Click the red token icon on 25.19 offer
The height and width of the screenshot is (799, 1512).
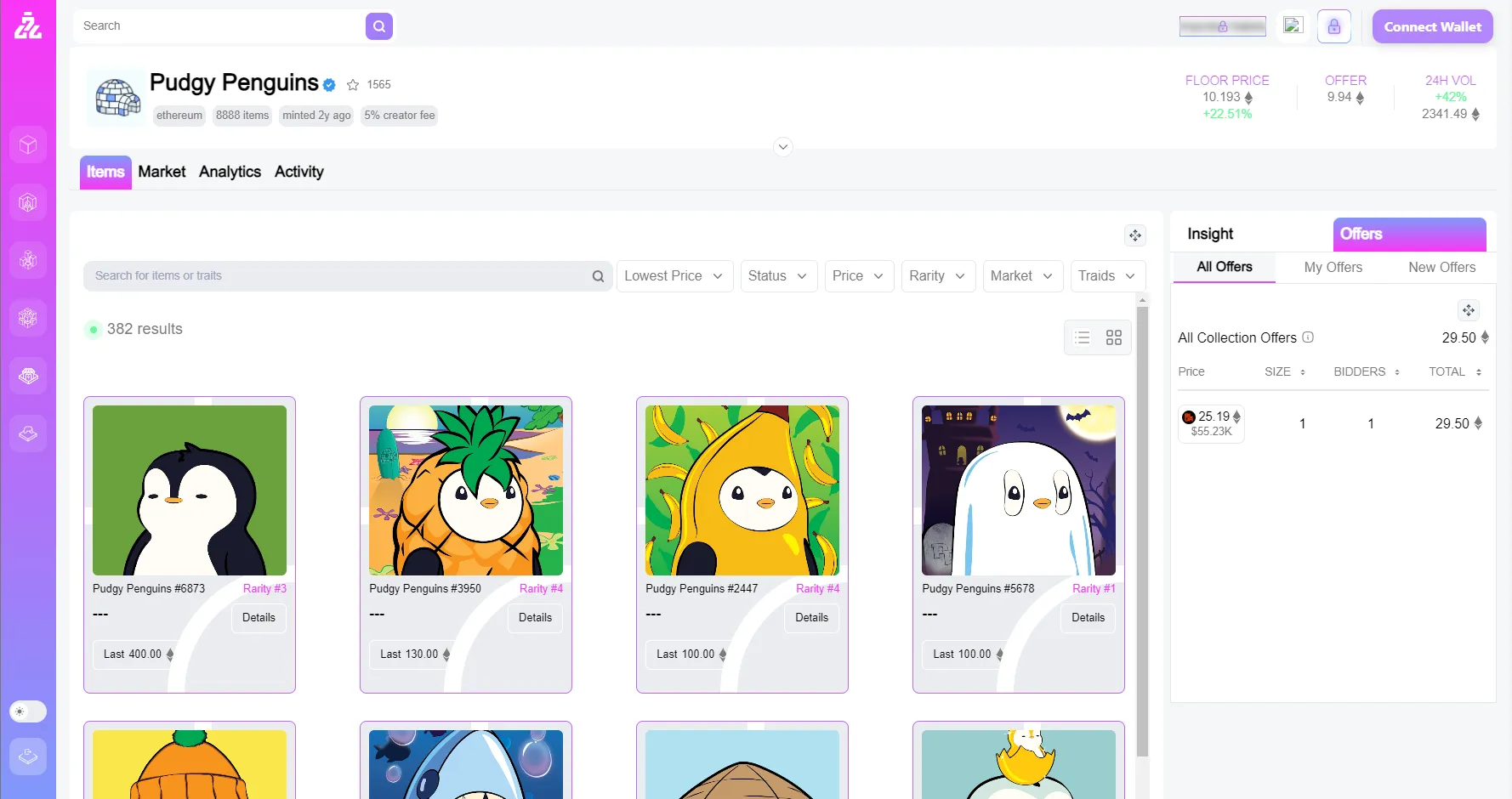pyautogui.click(x=1189, y=417)
